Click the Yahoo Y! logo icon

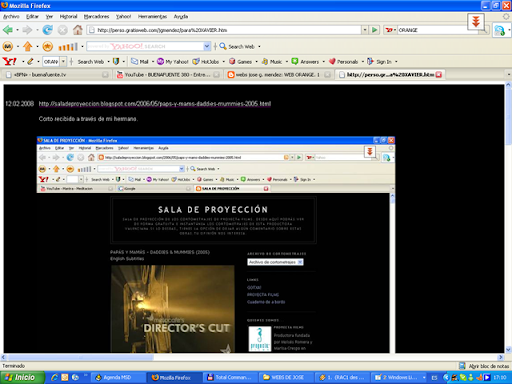click(9, 61)
